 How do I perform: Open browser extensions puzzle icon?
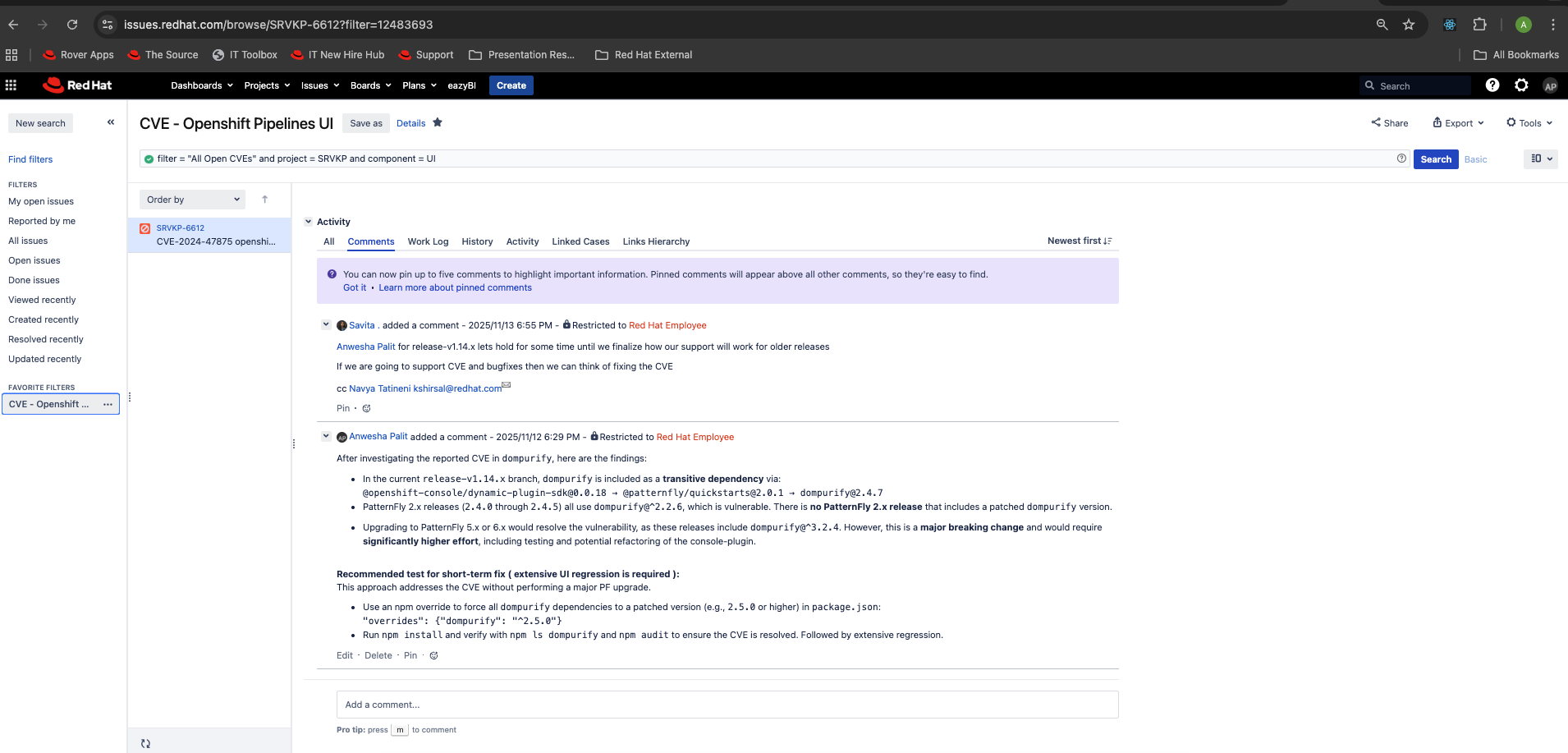(1479, 25)
